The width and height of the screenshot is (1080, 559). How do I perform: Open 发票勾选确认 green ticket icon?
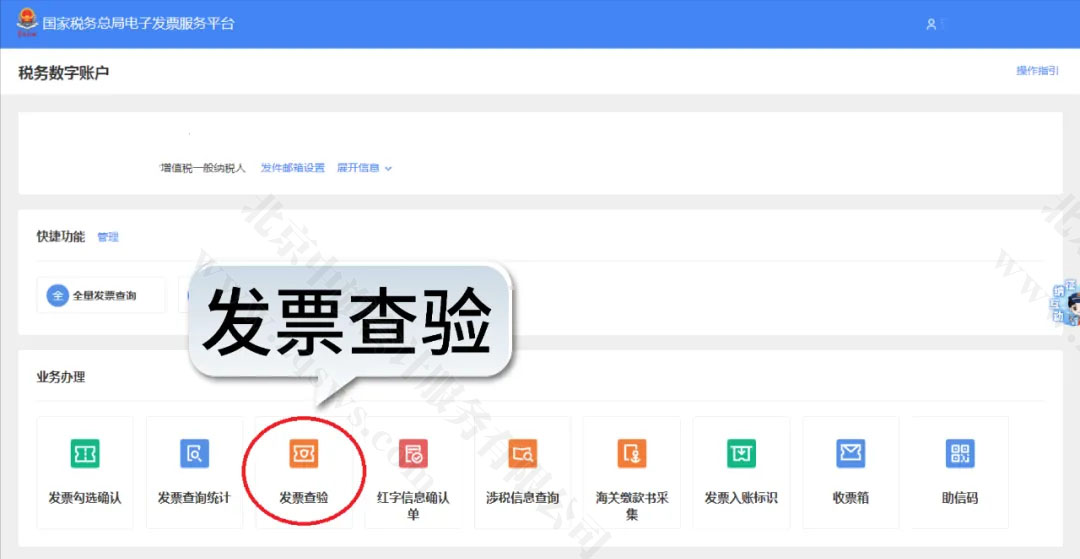click(85, 454)
